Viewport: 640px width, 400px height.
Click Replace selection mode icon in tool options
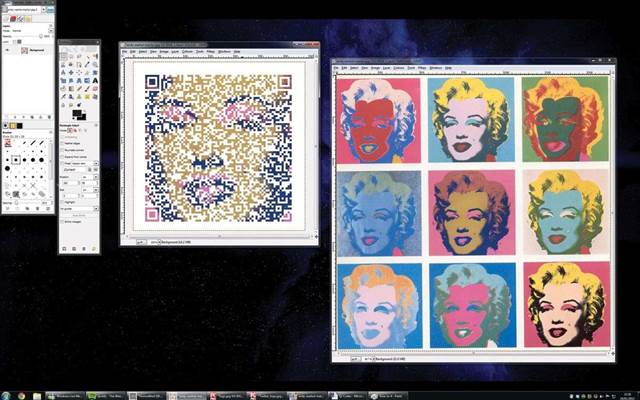[70, 130]
